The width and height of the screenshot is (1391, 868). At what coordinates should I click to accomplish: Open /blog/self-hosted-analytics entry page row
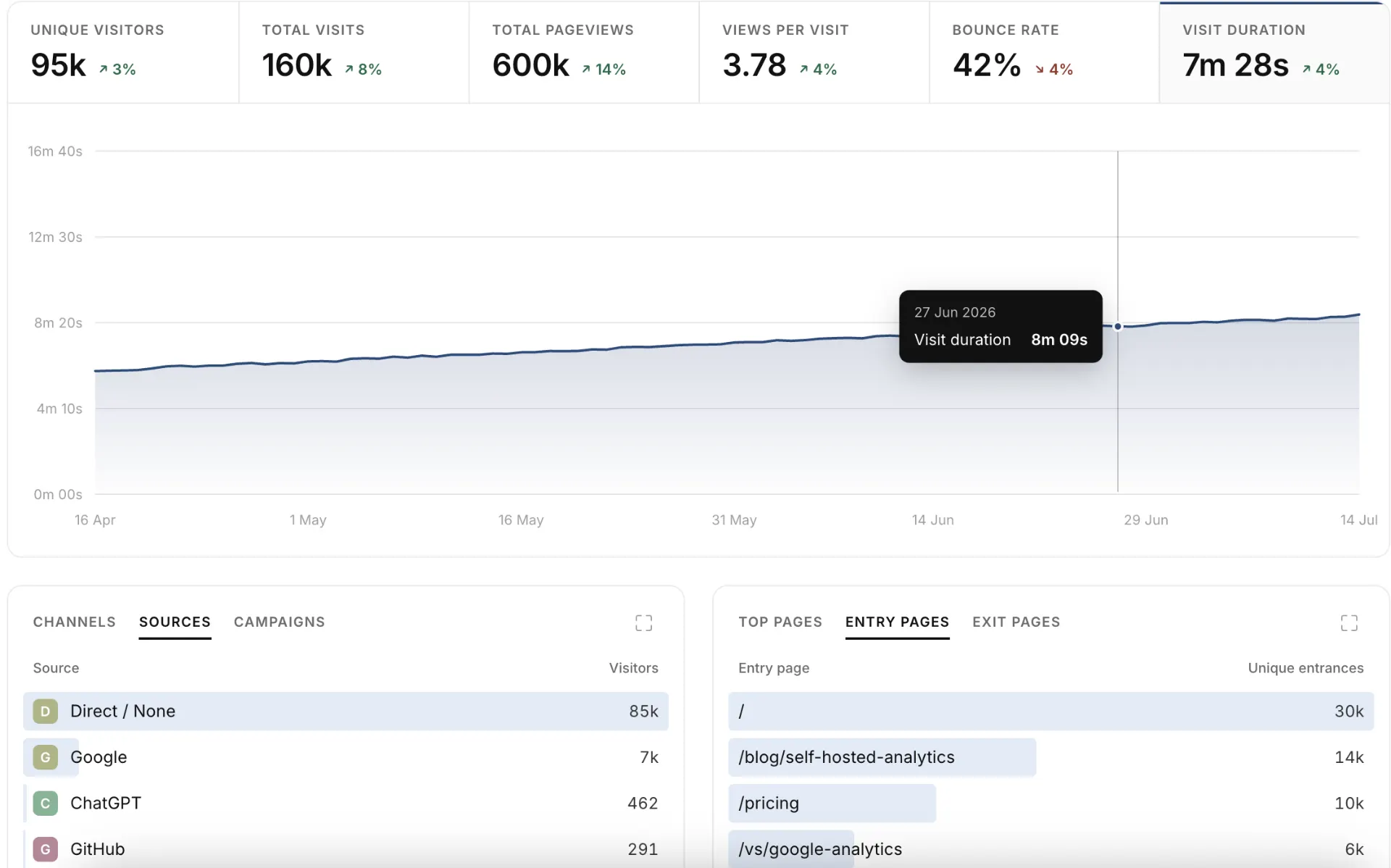point(1050,757)
